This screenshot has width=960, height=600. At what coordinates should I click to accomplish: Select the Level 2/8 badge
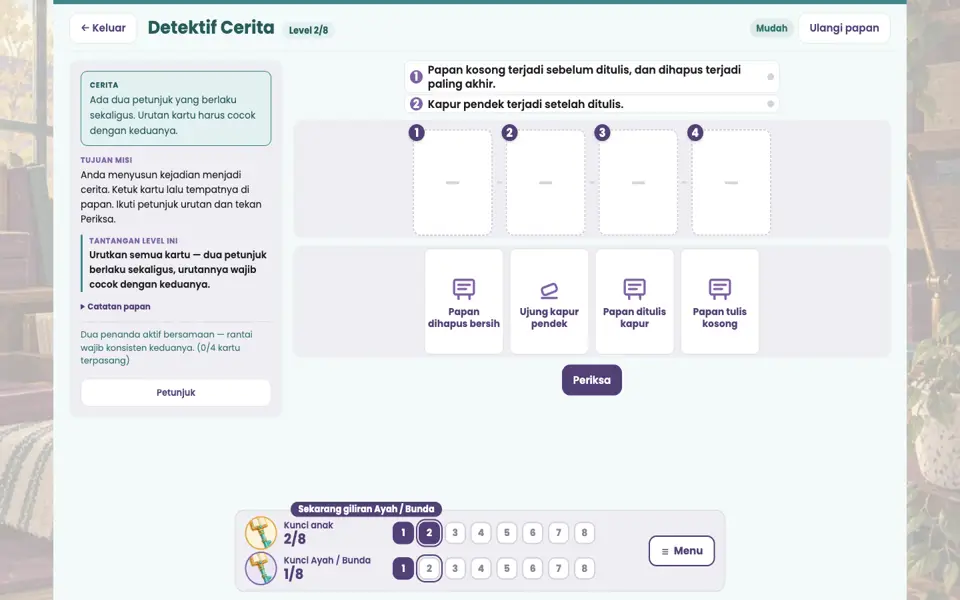click(x=308, y=30)
